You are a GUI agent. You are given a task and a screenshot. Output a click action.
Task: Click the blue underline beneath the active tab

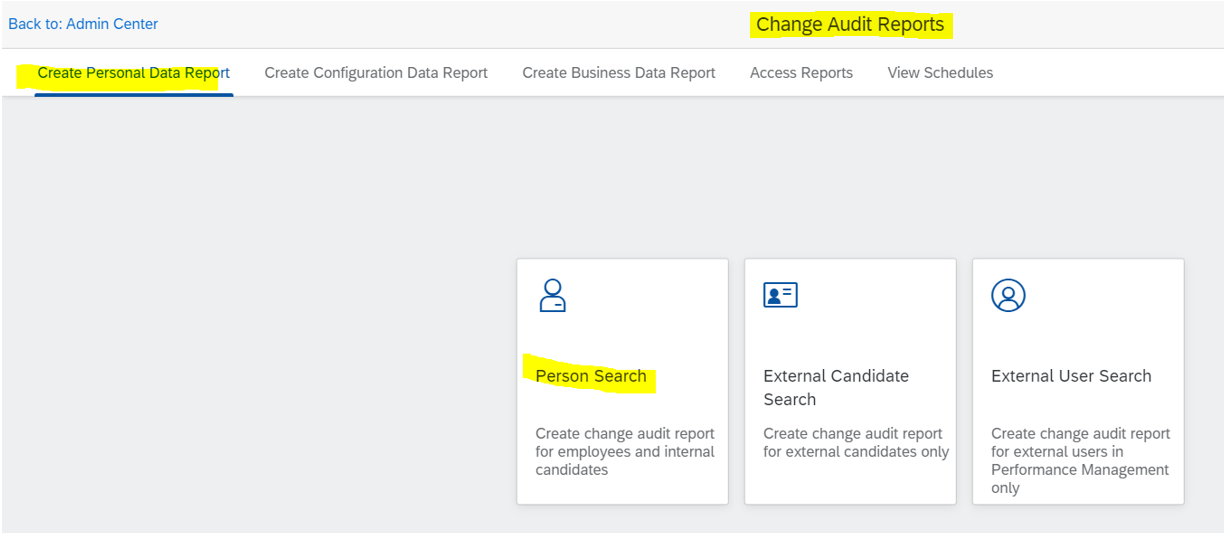[x=134, y=95]
